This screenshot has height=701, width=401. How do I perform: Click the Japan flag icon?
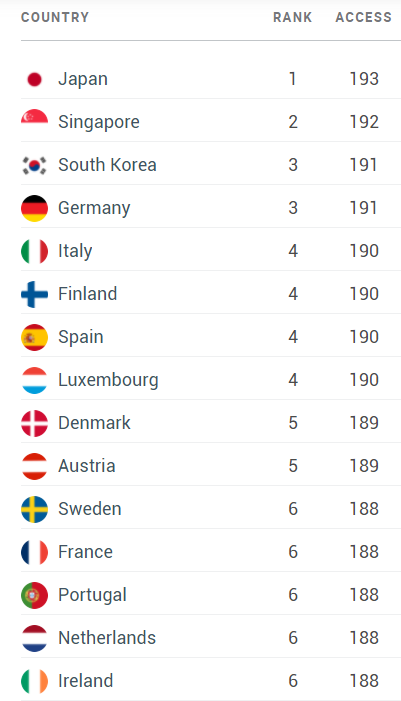(x=34, y=79)
